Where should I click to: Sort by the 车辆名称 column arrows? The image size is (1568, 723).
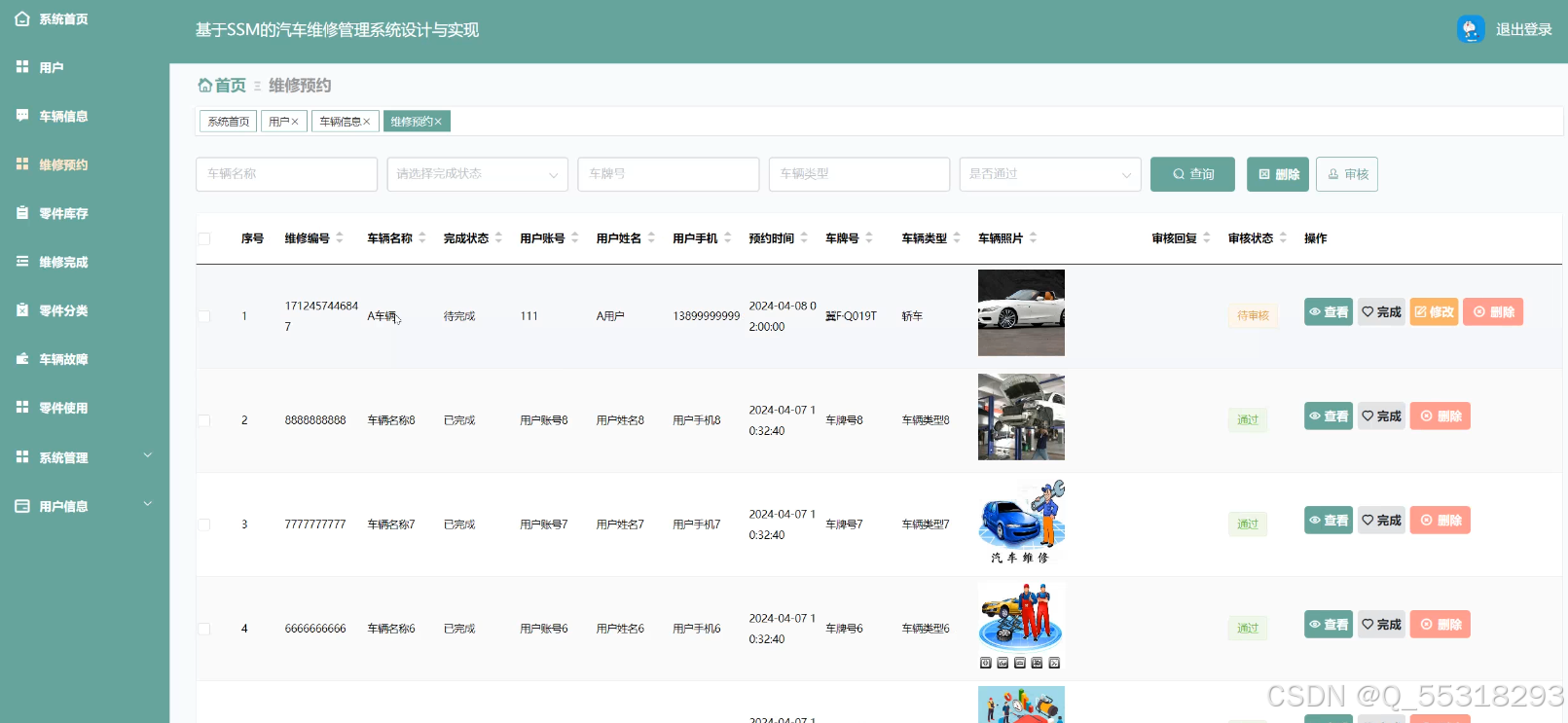click(x=422, y=237)
